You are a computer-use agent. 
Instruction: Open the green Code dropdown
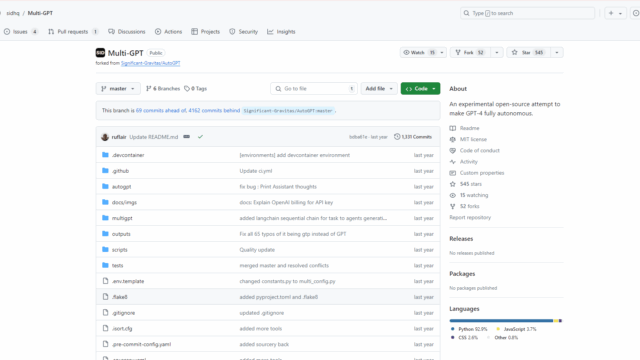click(x=420, y=89)
